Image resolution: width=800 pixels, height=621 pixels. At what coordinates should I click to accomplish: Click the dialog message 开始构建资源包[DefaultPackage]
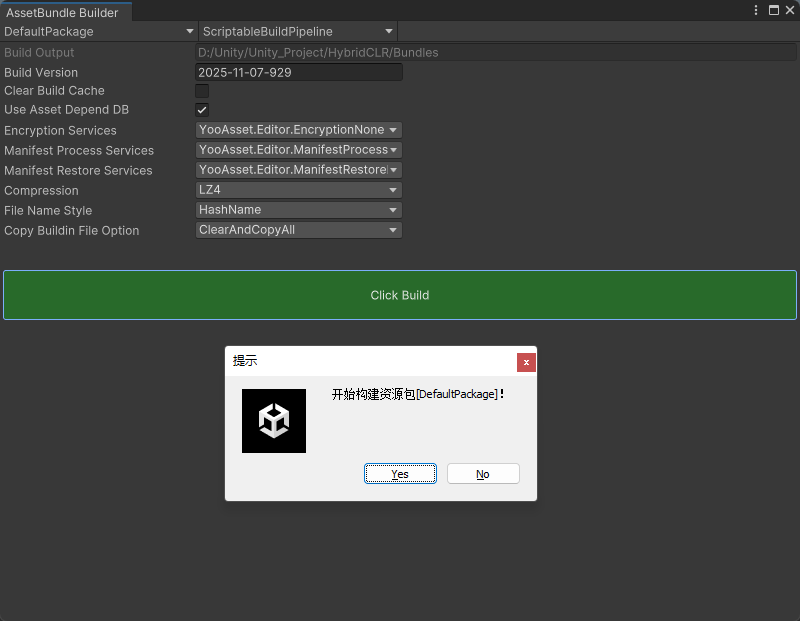click(x=418, y=394)
